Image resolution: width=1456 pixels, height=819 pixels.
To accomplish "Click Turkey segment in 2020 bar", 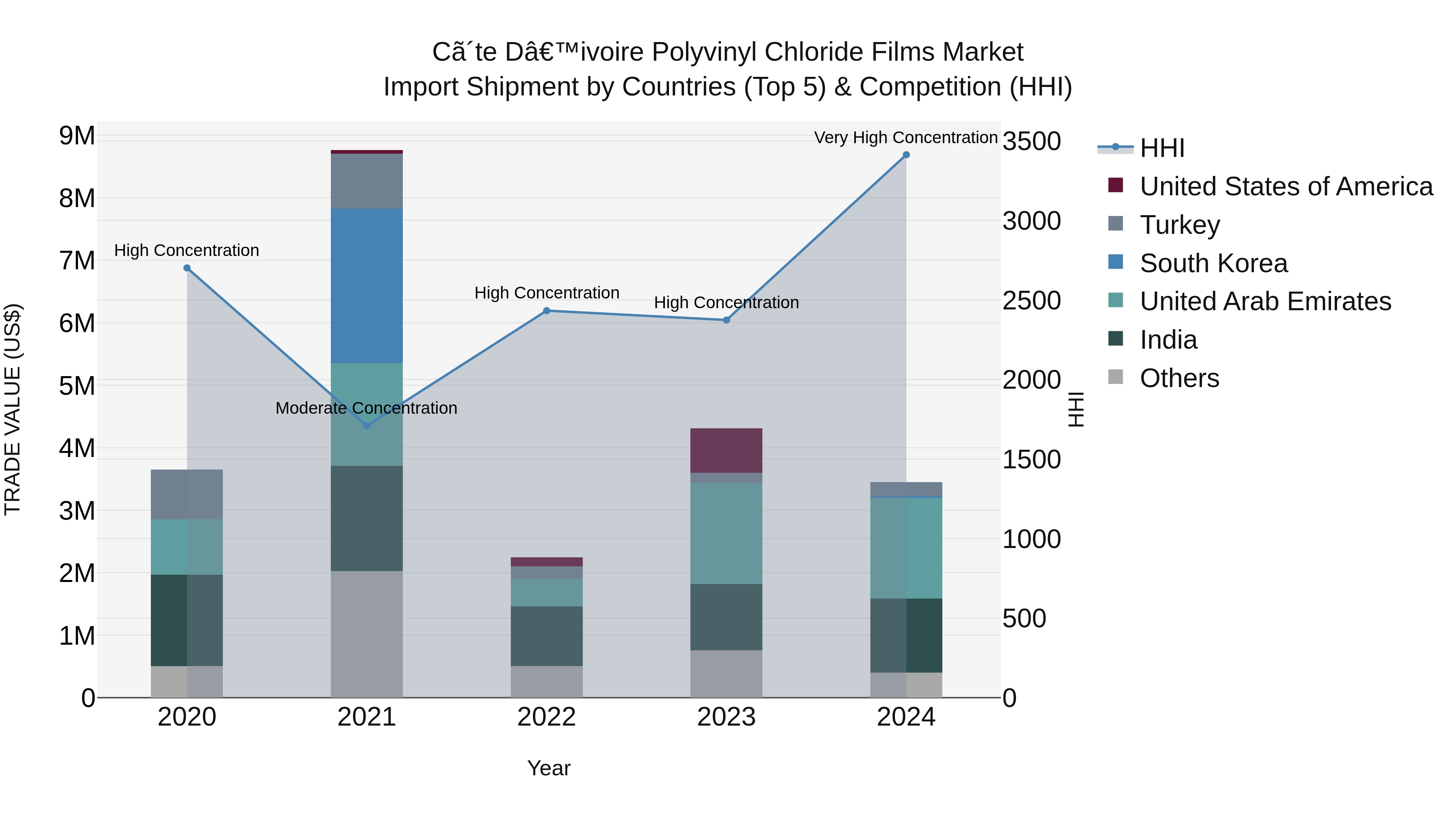I will [x=187, y=495].
